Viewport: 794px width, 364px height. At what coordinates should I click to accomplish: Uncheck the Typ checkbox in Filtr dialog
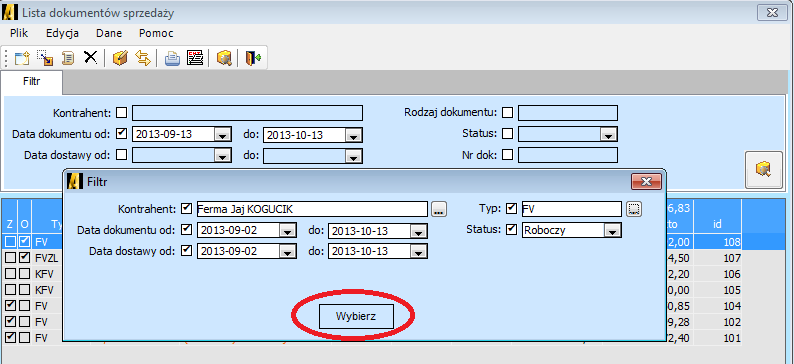pos(511,208)
